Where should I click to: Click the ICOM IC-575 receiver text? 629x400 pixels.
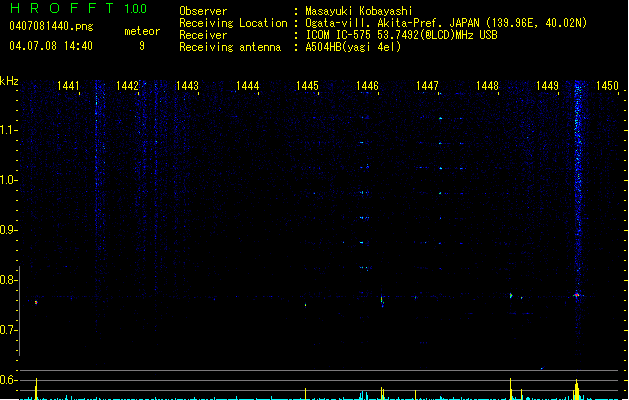[401, 35]
